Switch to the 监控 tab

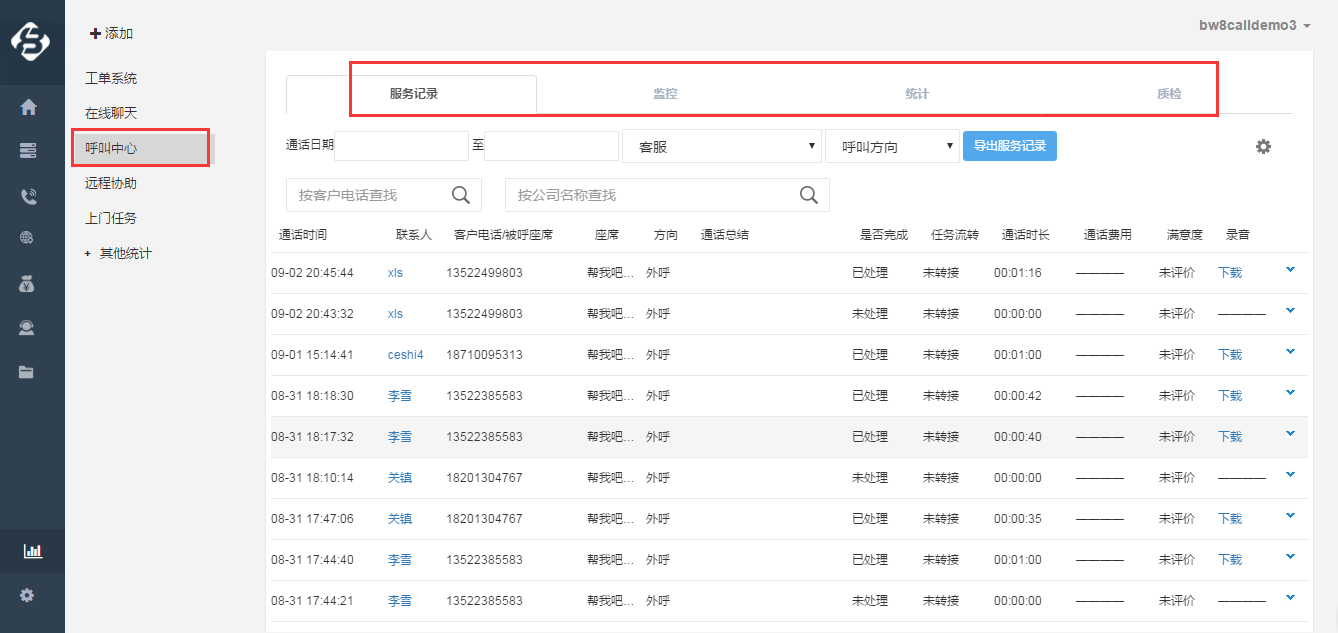665,94
